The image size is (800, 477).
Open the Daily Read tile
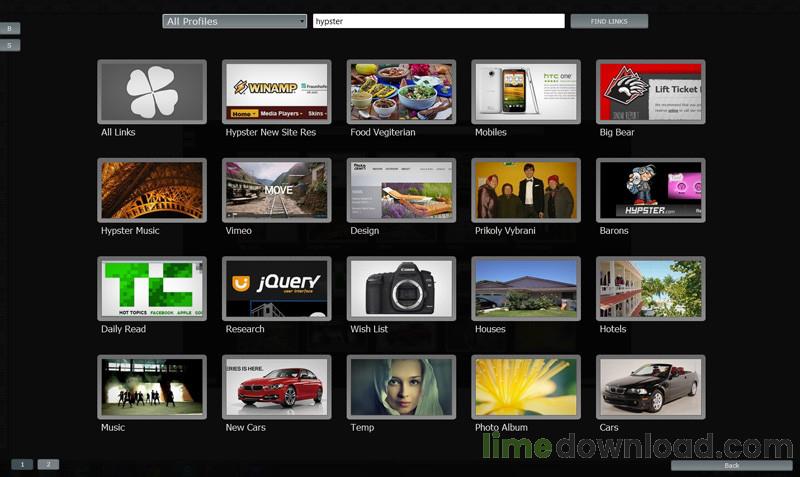(x=152, y=289)
